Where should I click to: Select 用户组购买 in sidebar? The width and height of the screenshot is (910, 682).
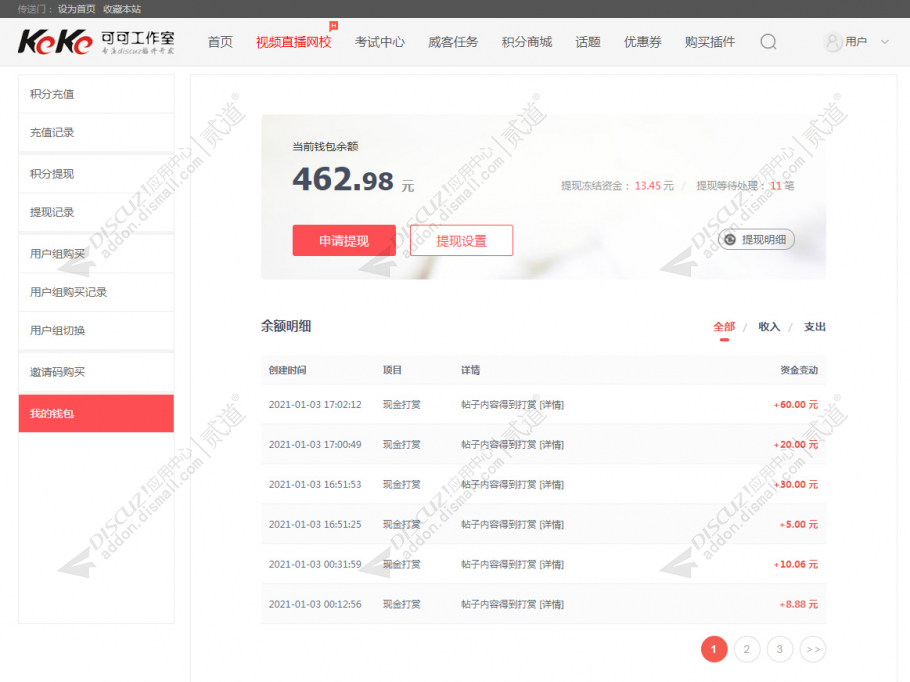96,254
